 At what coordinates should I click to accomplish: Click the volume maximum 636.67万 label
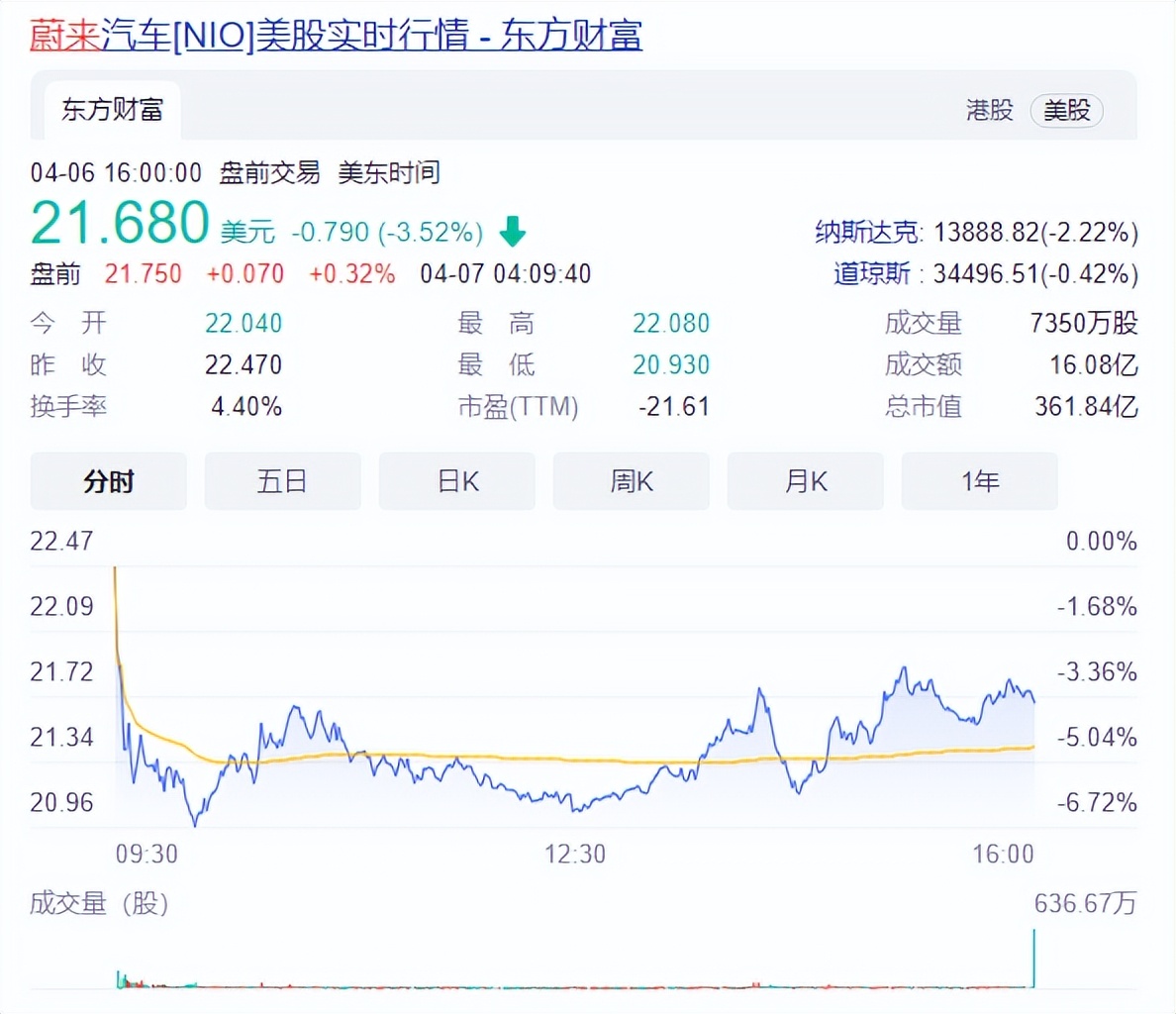1085,904
